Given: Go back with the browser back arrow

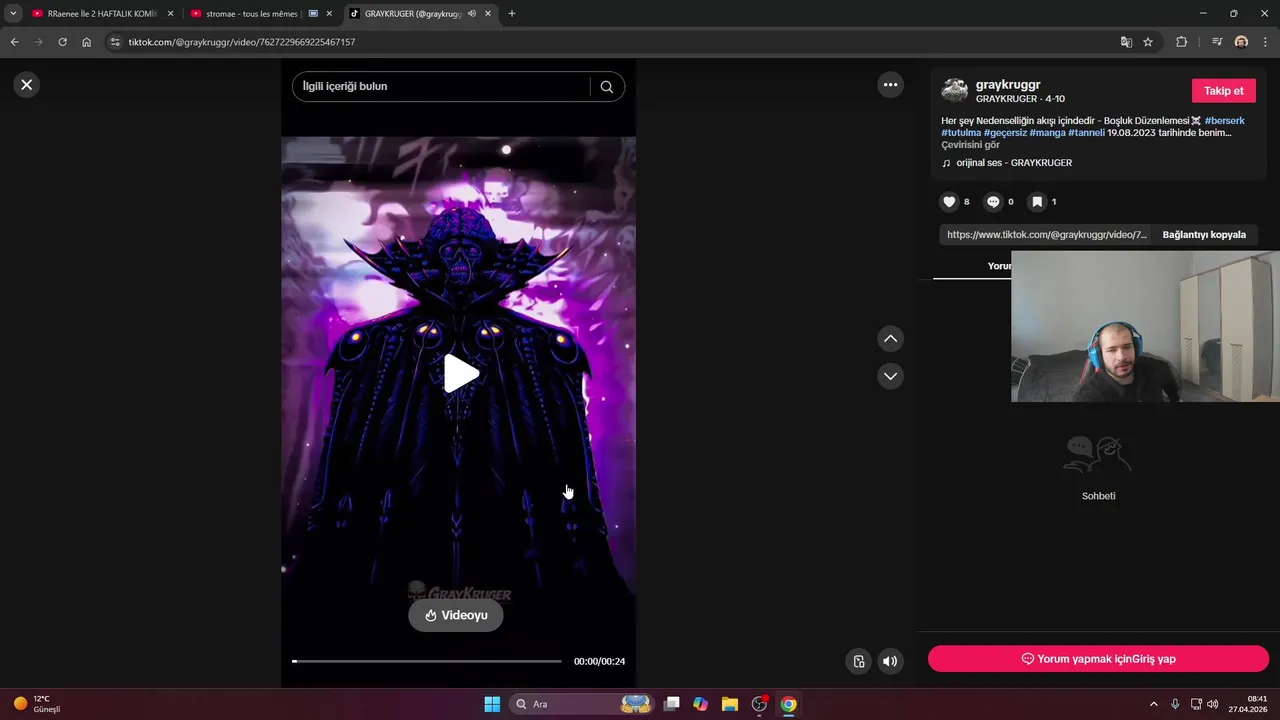Looking at the screenshot, I should click(14, 42).
